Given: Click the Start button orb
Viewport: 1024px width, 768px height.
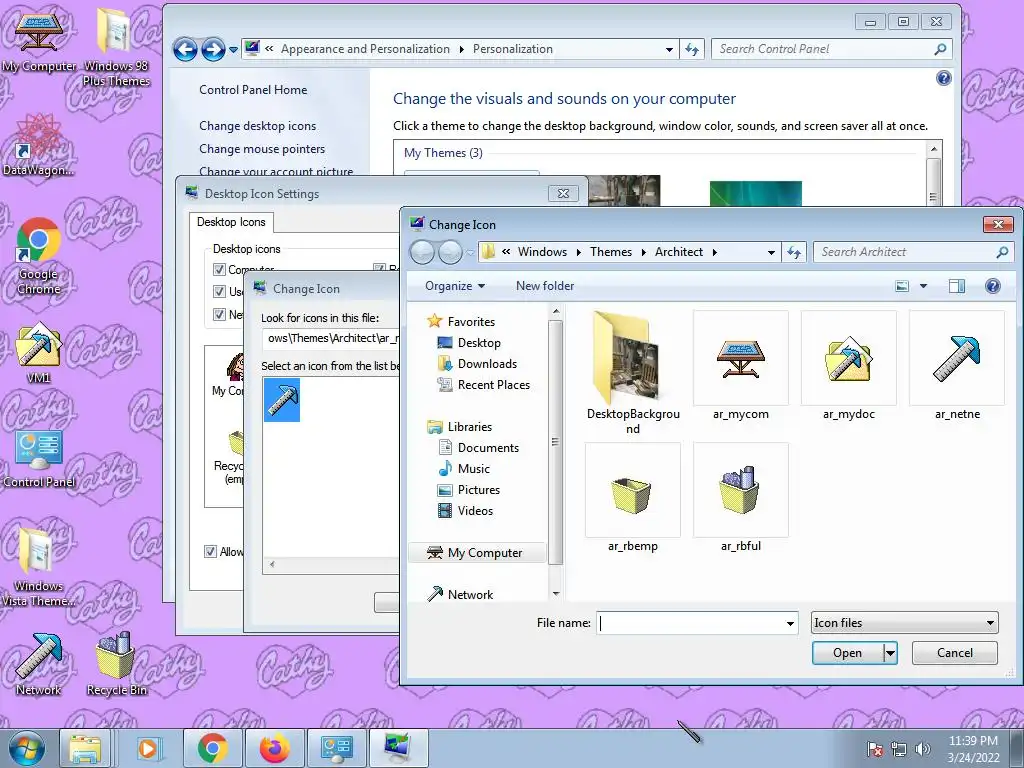Looking at the screenshot, I should pyautogui.click(x=26, y=750).
